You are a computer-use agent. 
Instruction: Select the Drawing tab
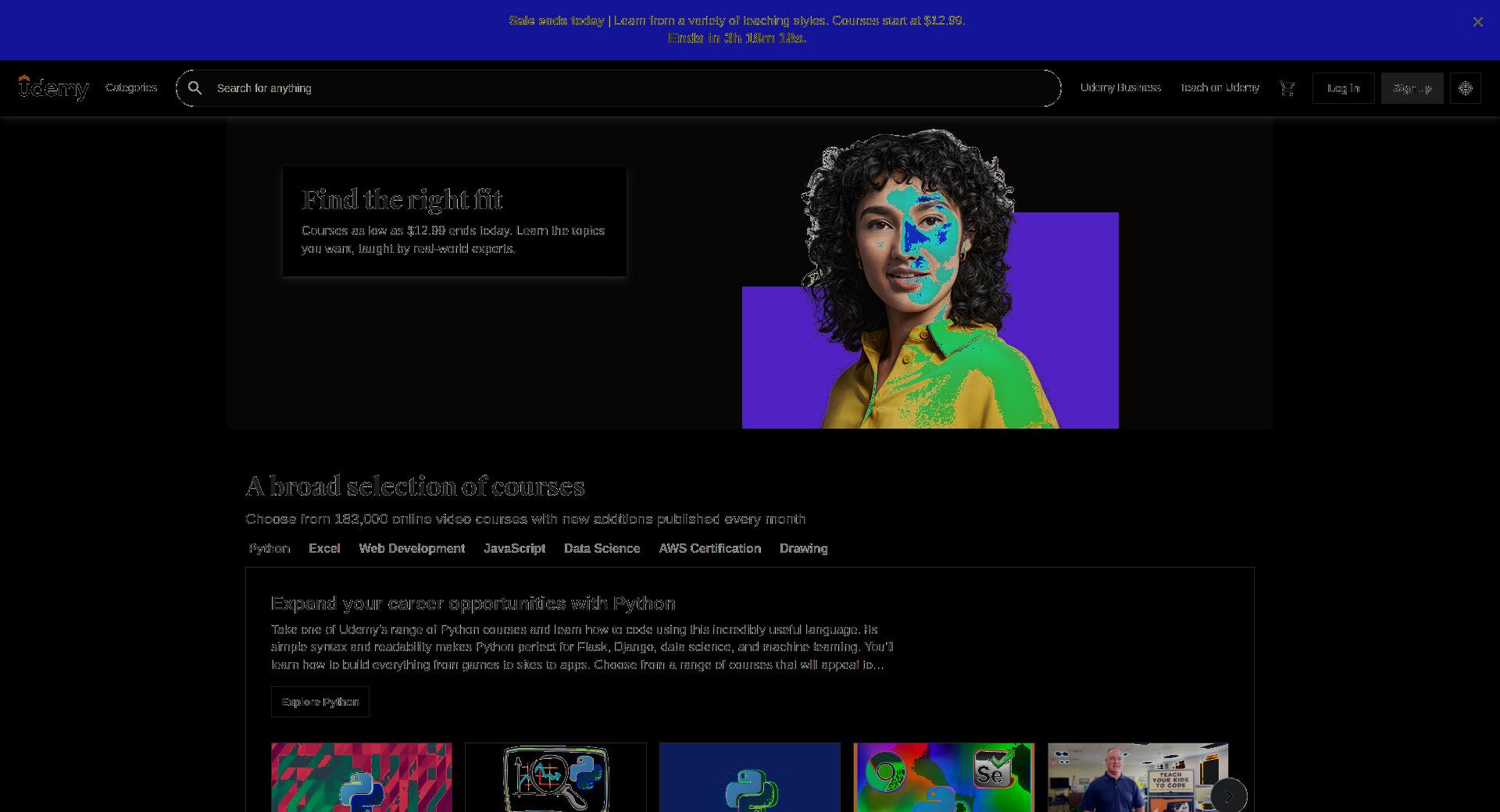pos(803,548)
